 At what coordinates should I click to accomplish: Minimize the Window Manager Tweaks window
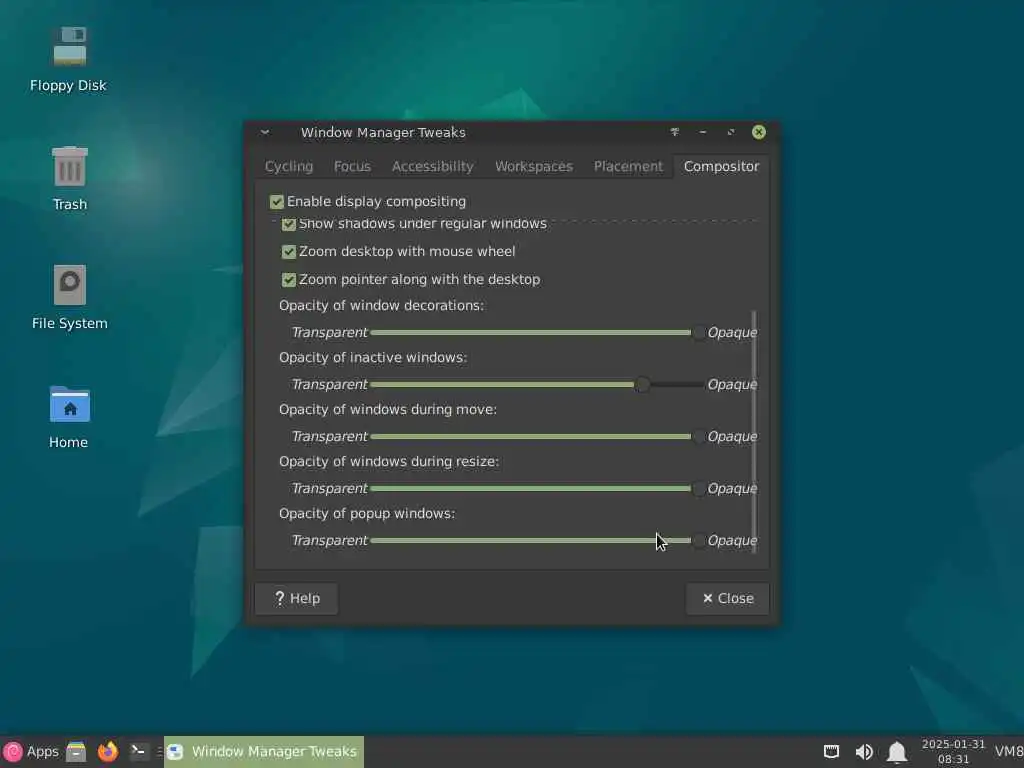click(x=703, y=132)
